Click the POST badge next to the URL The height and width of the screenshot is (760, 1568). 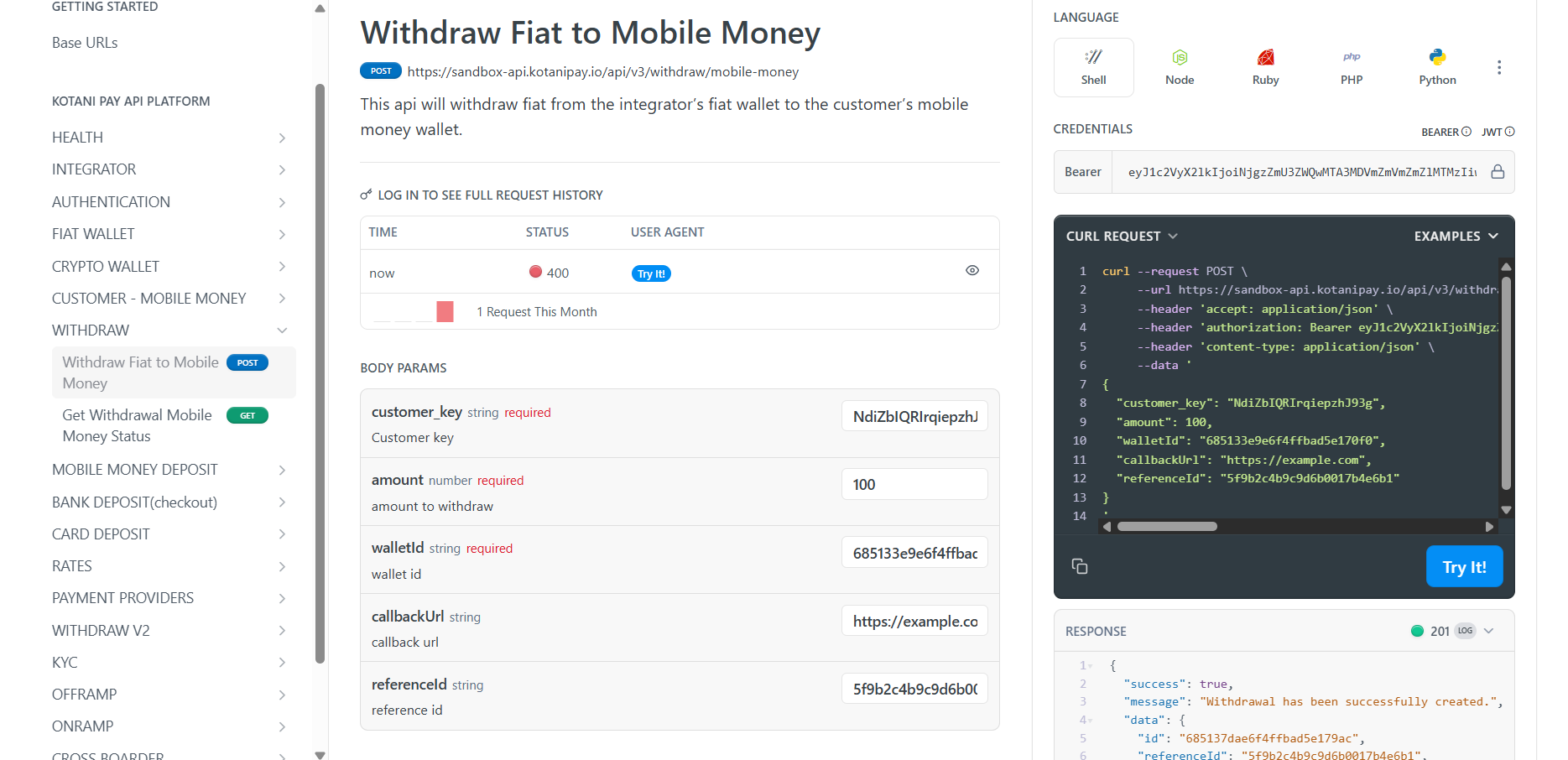(x=381, y=71)
